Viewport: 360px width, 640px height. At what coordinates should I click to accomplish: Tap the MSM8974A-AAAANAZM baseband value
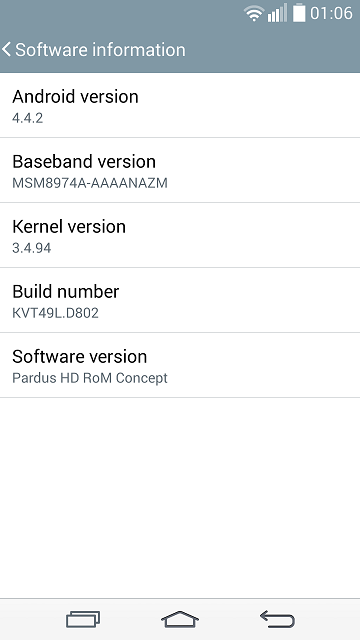click(90, 183)
